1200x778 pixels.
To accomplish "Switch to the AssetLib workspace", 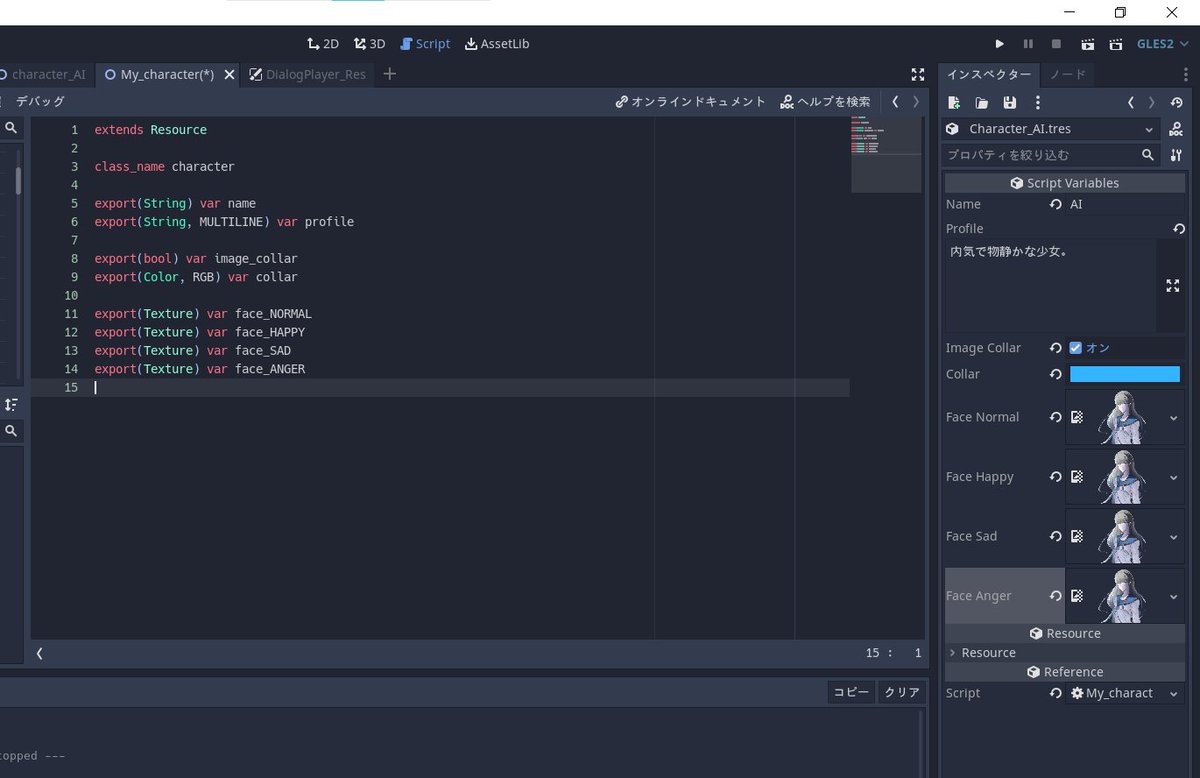I will pyautogui.click(x=497, y=44).
